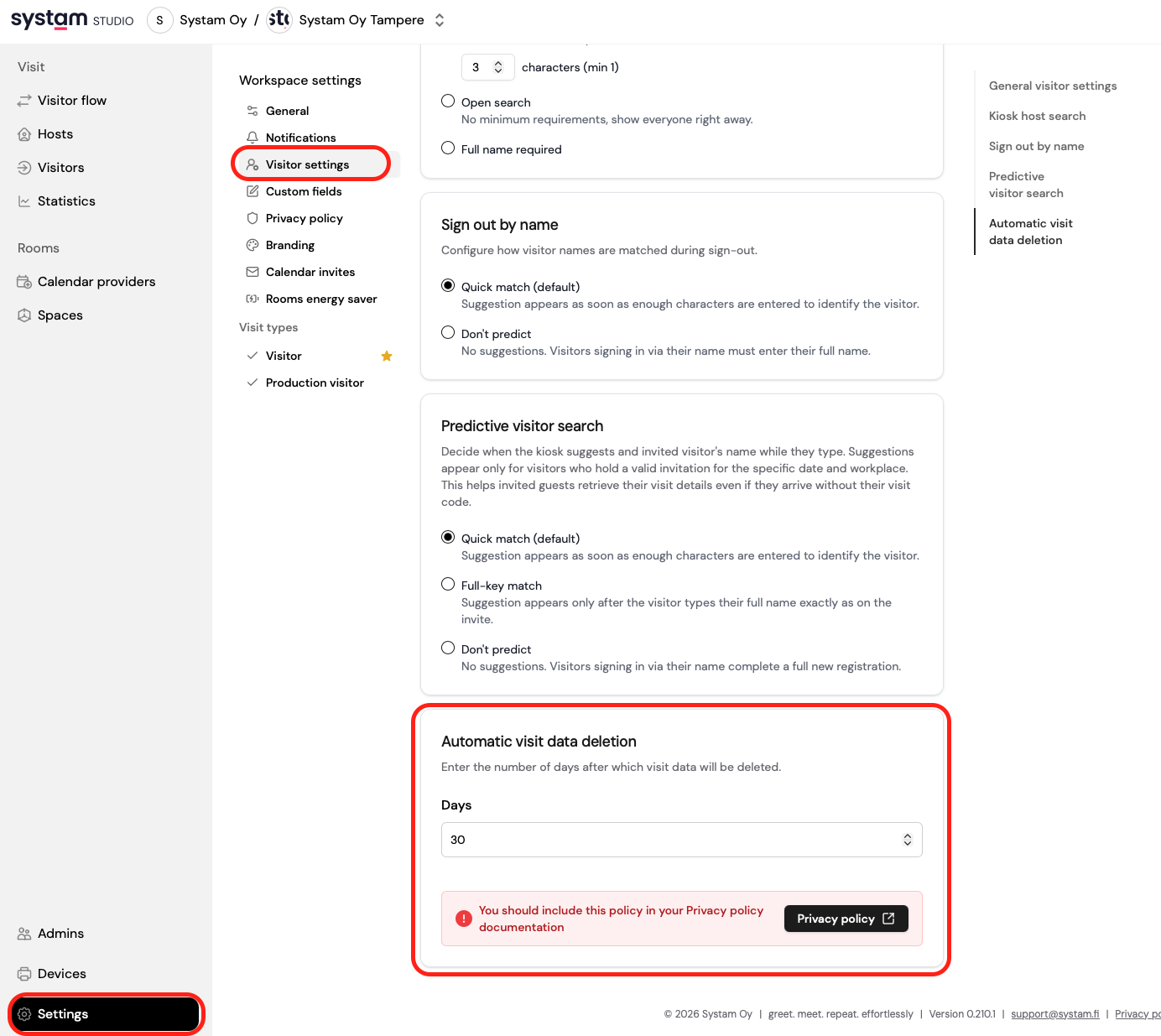This screenshot has height=1036, width=1161.
Task: Navigate to General visitor settings anchor
Action: coord(1052,86)
